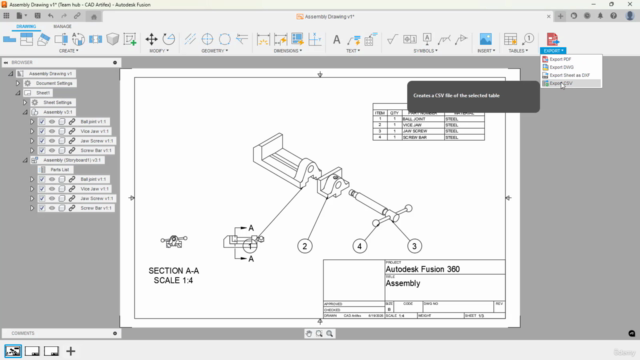The image size is (640, 360).
Task: Open the Geometry dropdown
Action: 214,51
